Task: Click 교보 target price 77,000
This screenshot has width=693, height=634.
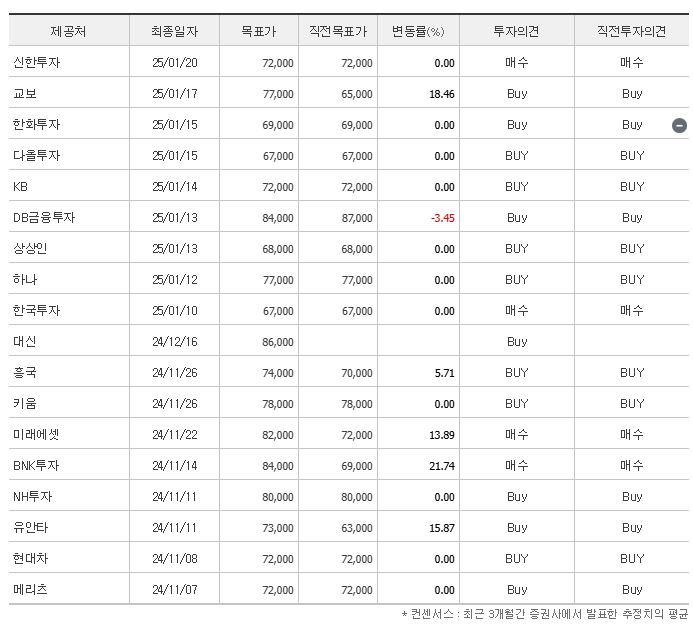Action: 278,95
